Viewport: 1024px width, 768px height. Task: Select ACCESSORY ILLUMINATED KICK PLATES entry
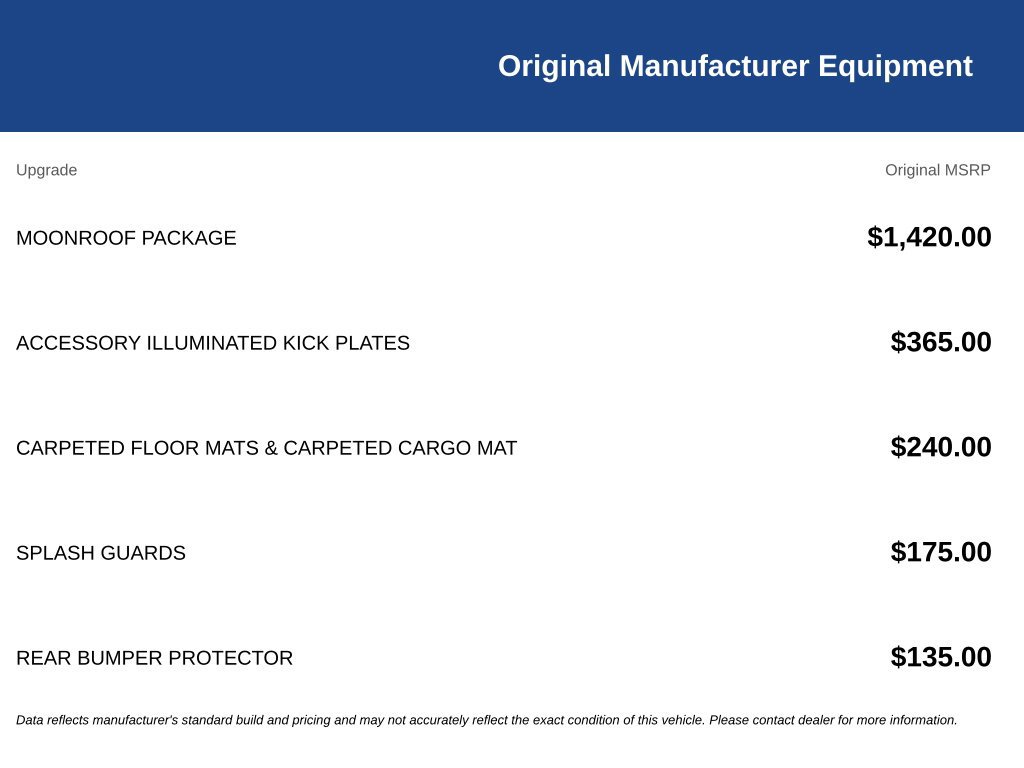pos(213,343)
